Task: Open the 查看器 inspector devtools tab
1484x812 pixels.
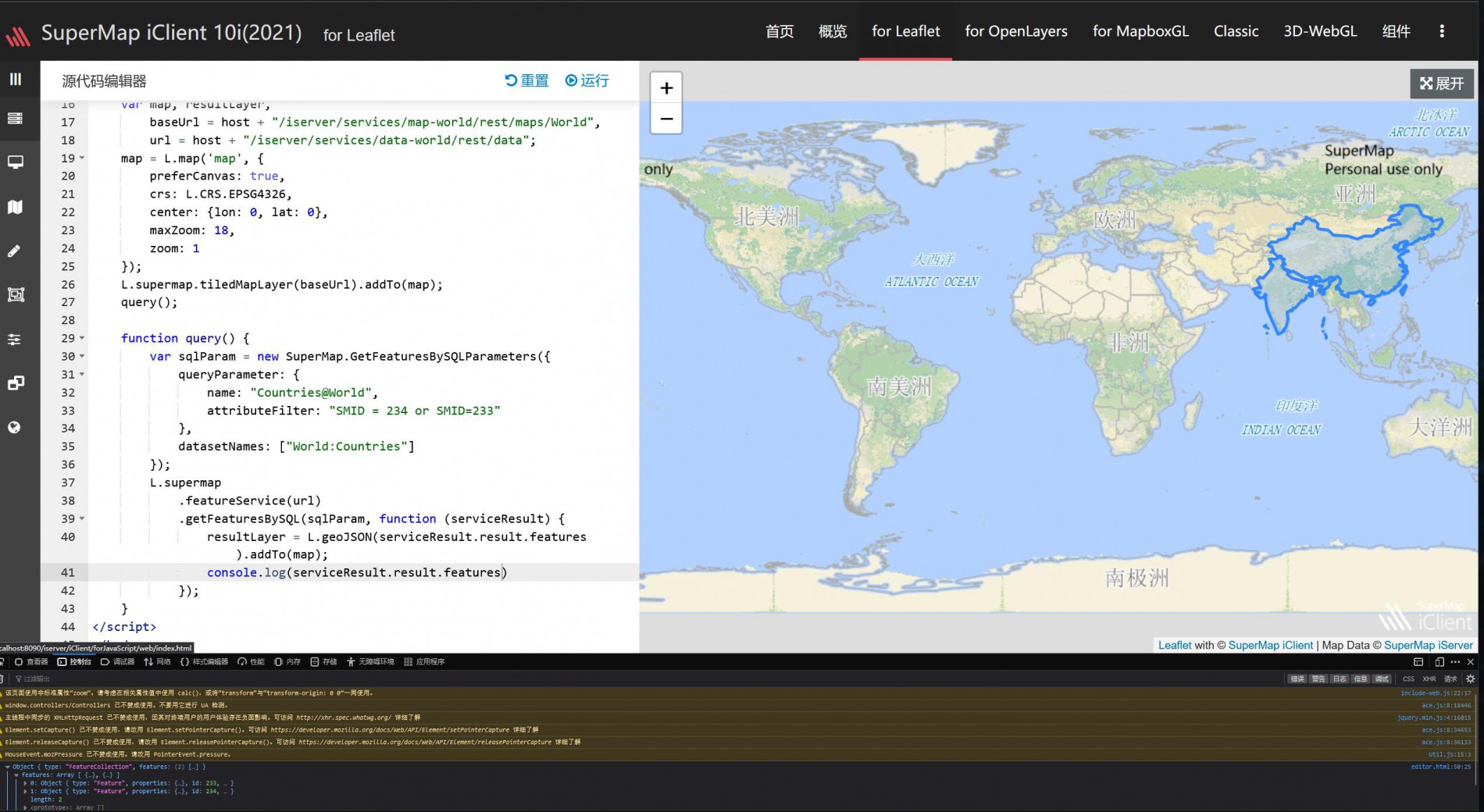Action: point(31,662)
